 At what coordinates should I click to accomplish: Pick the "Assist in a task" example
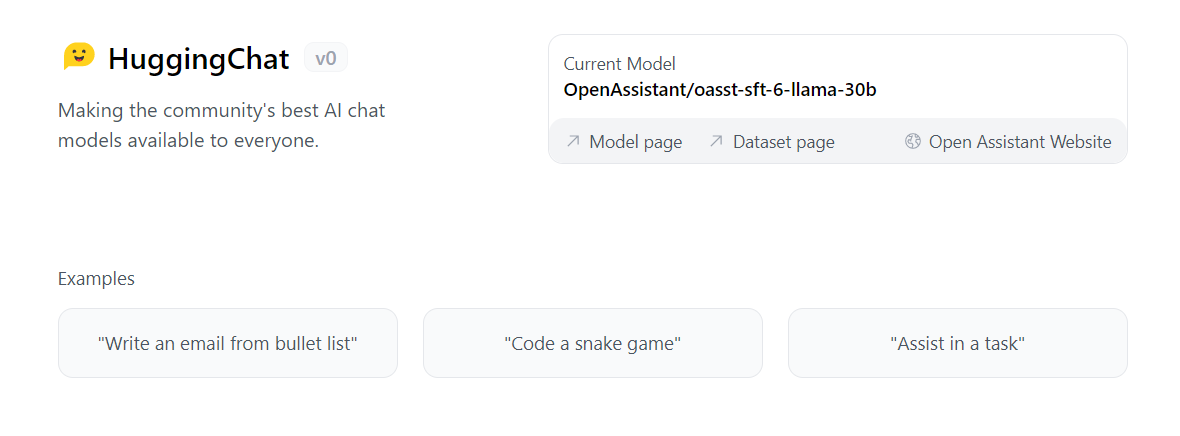958,343
